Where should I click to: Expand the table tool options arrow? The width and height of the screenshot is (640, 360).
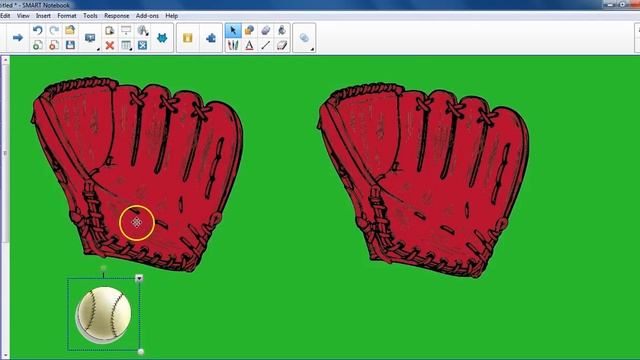tap(131, 49)
